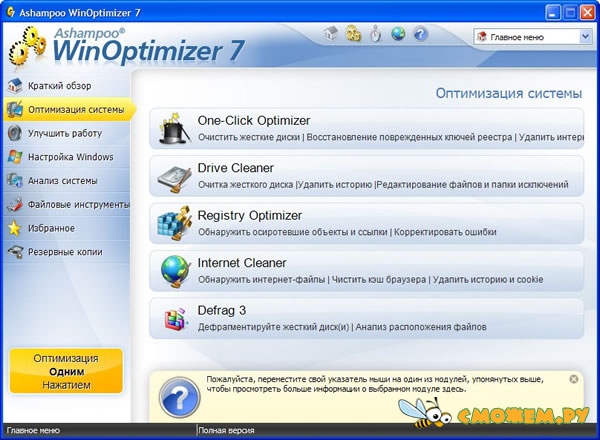
Task: Select Файловые инструменты in sidebar
Action: [x=67, y=204]
